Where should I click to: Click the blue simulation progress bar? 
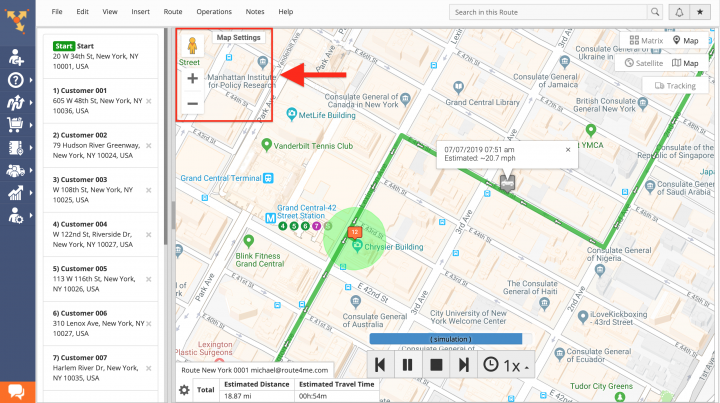click(446, 339)
